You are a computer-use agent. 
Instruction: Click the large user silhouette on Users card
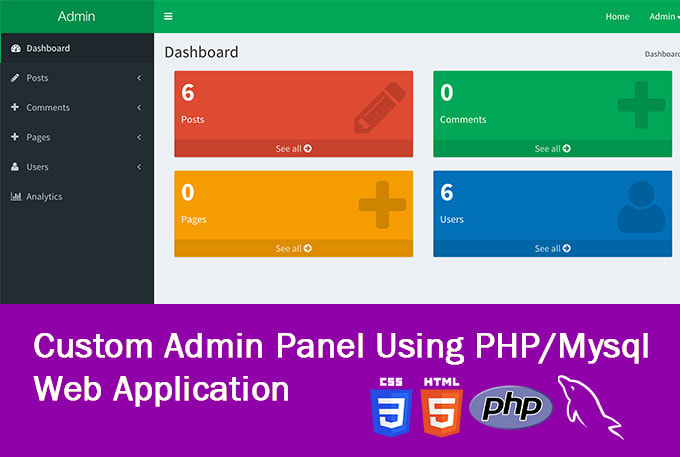click(x=641, y=207)
